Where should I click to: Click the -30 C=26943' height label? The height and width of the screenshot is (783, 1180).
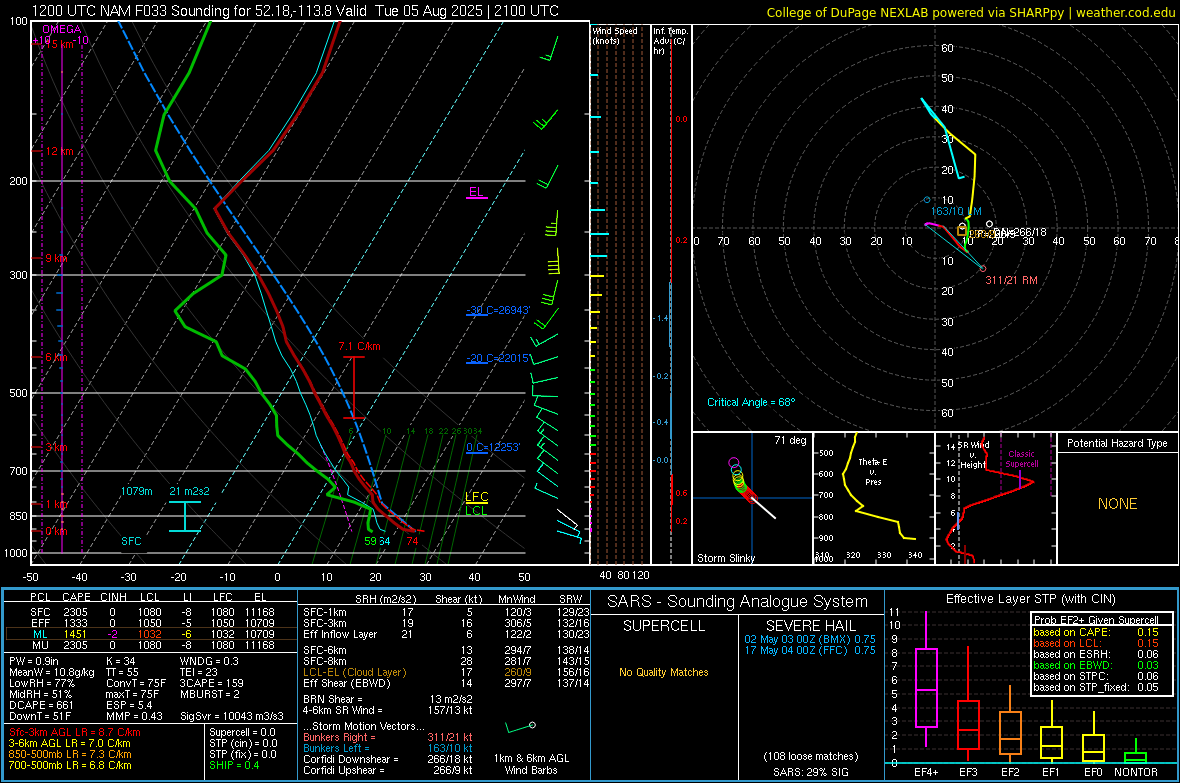coord(498,310)
